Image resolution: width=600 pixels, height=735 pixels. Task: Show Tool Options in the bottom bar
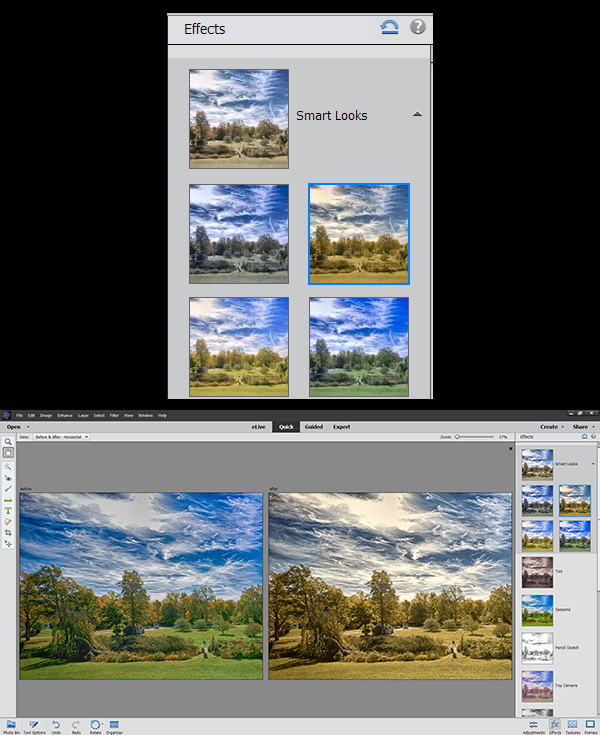tap(34, 727)
